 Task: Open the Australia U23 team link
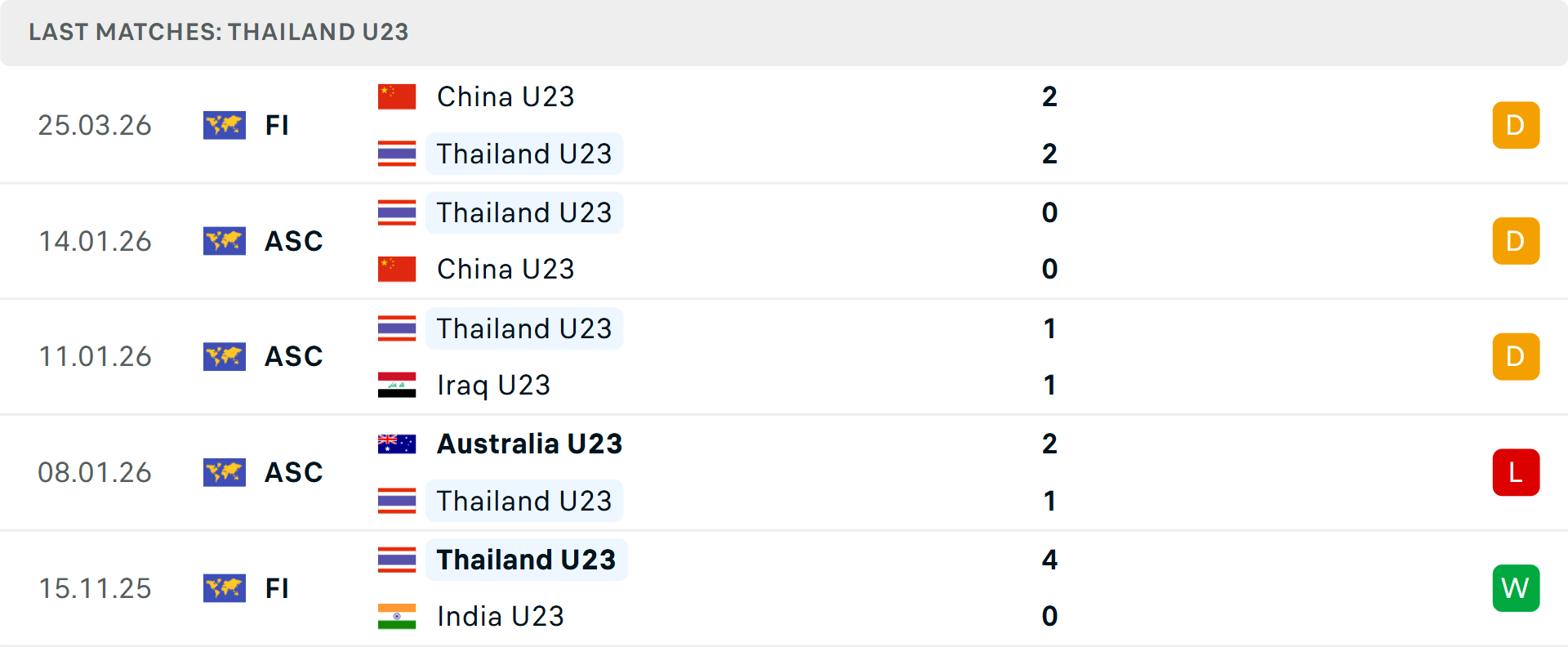(529, 444)
